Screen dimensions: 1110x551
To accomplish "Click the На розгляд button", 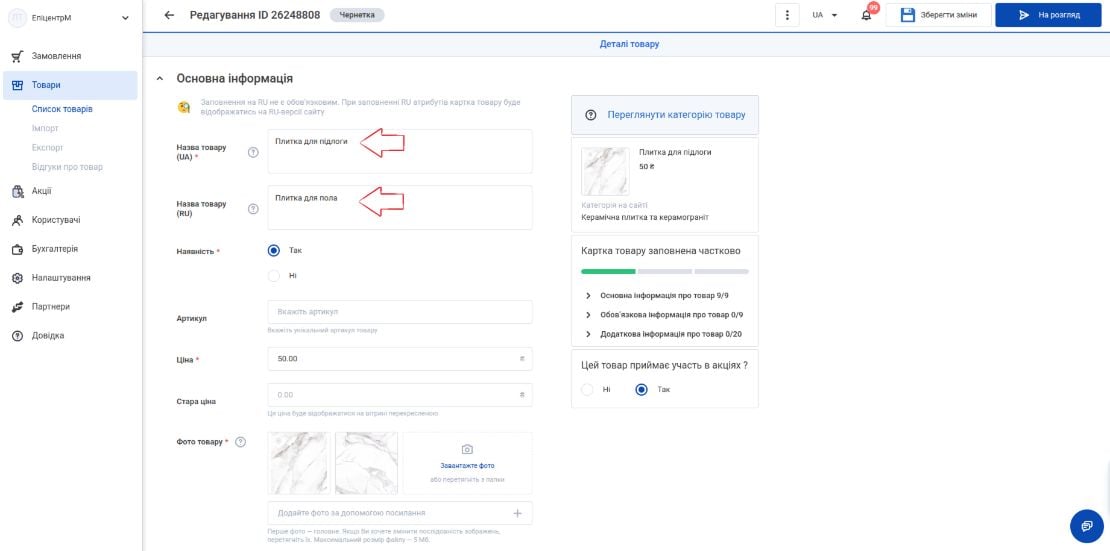I will click(x=1049, y=15).
